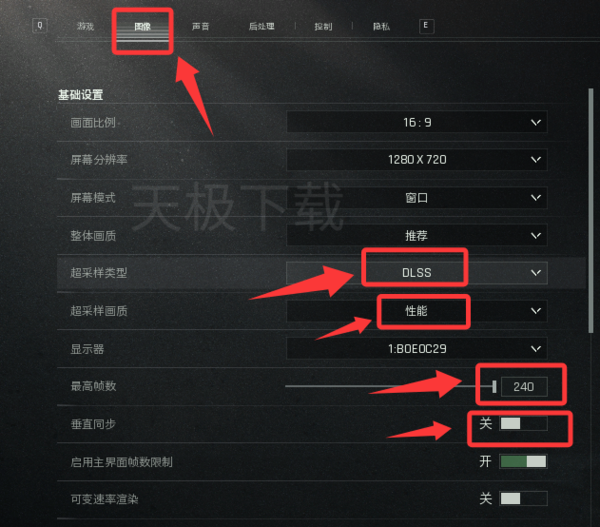
Task: Switch to the 游戏 tab
Action: tap(85, 26)
